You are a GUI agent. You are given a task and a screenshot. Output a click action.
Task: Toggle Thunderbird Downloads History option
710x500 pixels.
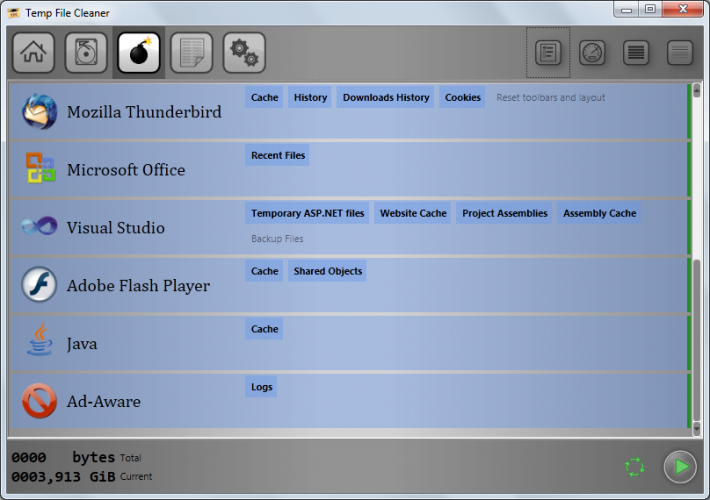pos(386,98)
